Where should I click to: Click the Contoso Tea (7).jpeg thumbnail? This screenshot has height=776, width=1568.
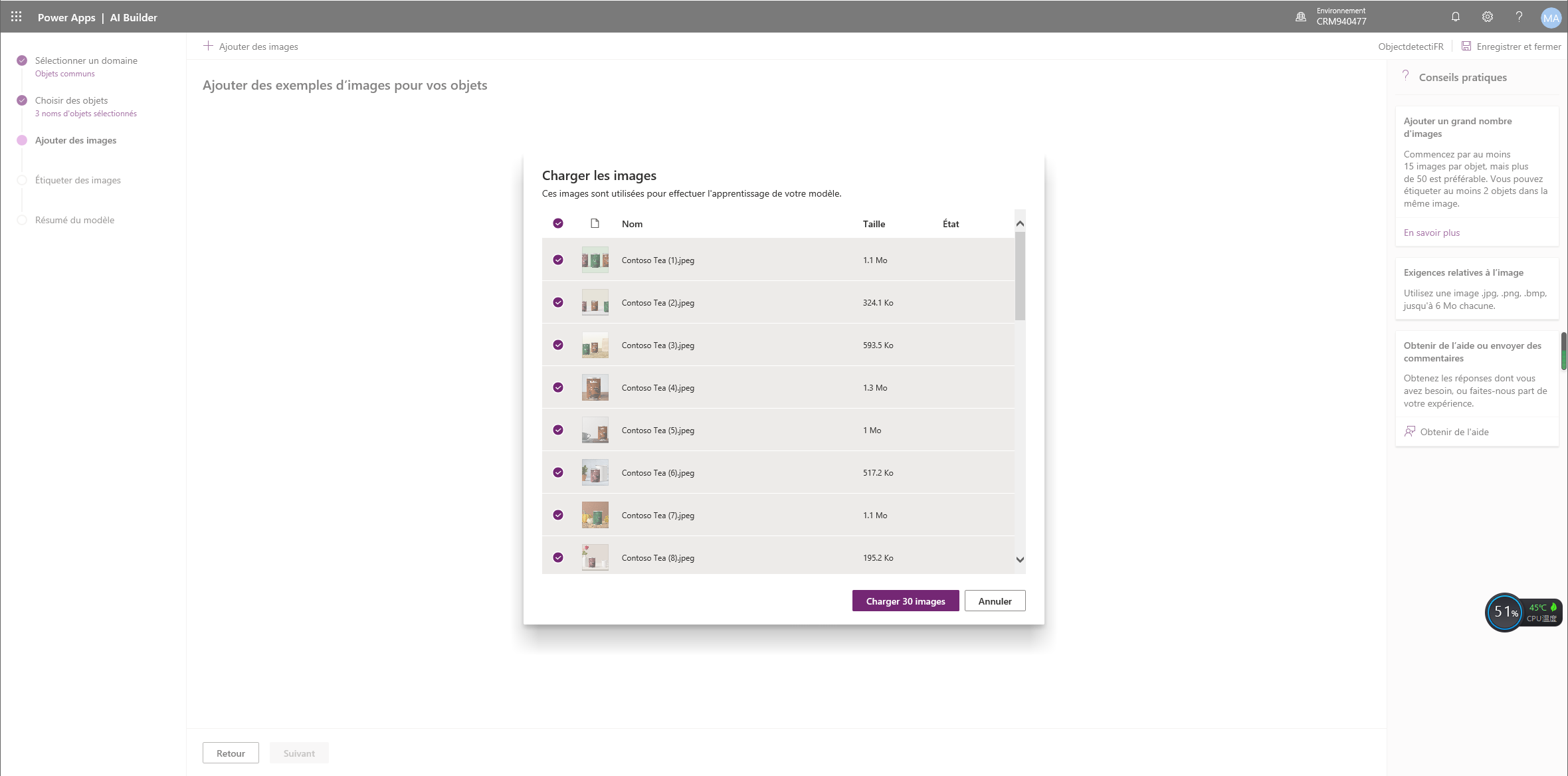click(595, 515)
